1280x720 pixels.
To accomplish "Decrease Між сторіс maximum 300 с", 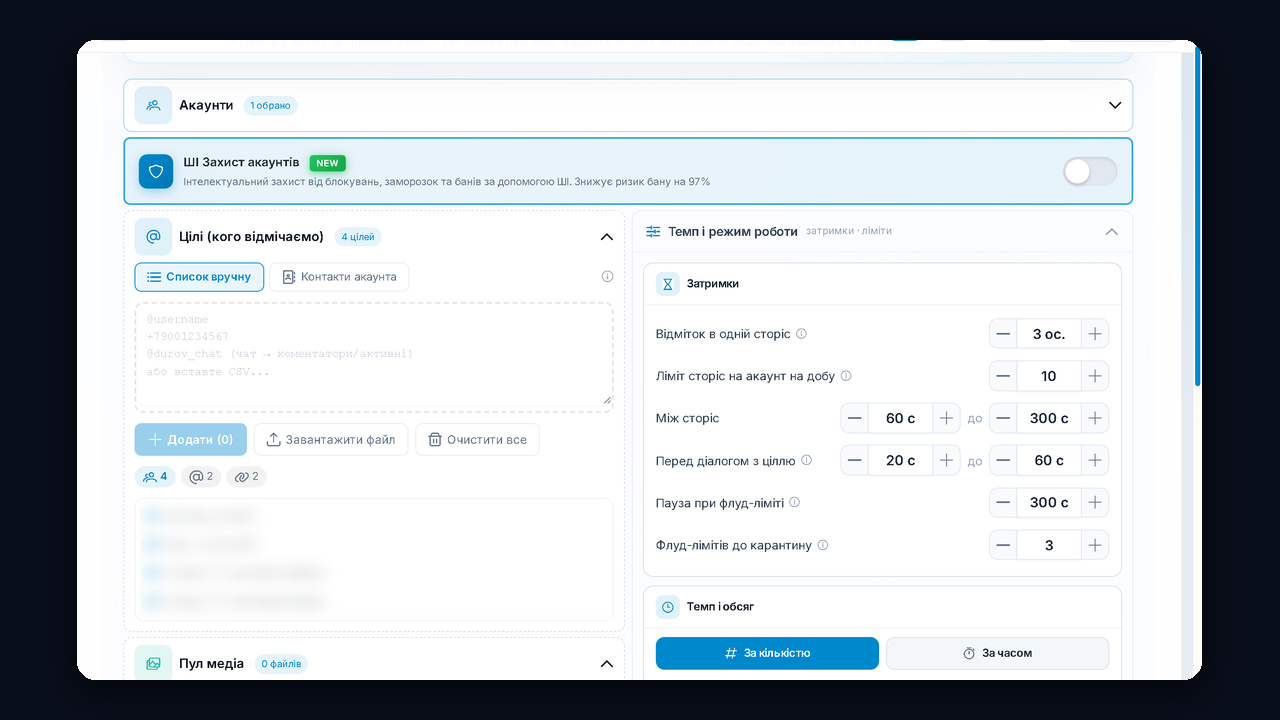I will [x=1003, y=418].
